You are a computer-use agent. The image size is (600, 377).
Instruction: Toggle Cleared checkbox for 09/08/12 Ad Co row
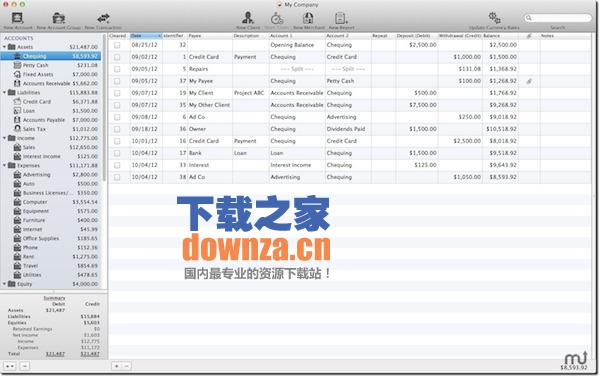point(117,117)
